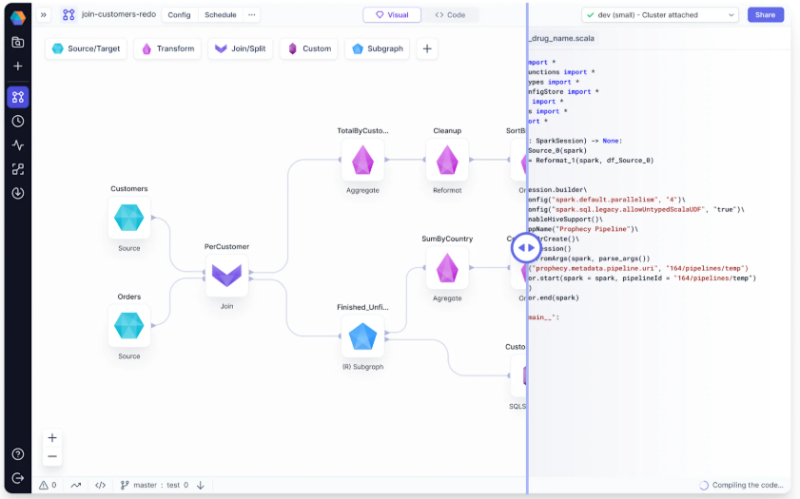Click the logout icon in sidebar
This screenshot has width=800, height=499.
click(x=18, y=478)
